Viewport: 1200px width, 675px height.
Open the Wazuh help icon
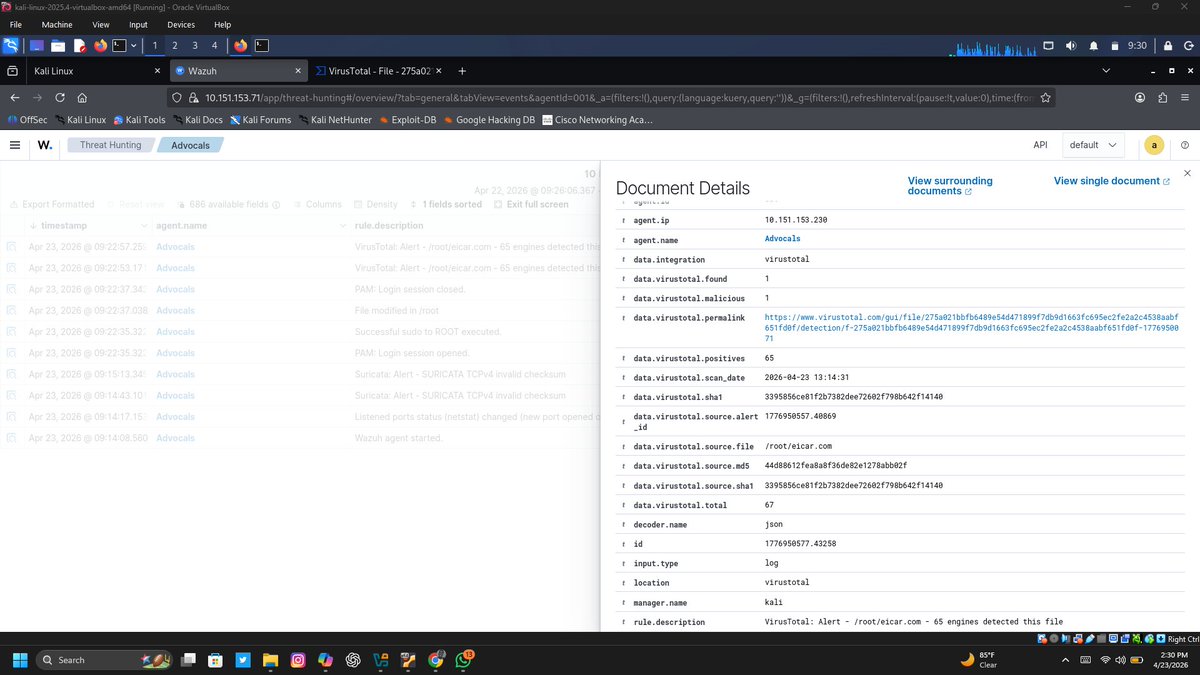pos(1185,145)
